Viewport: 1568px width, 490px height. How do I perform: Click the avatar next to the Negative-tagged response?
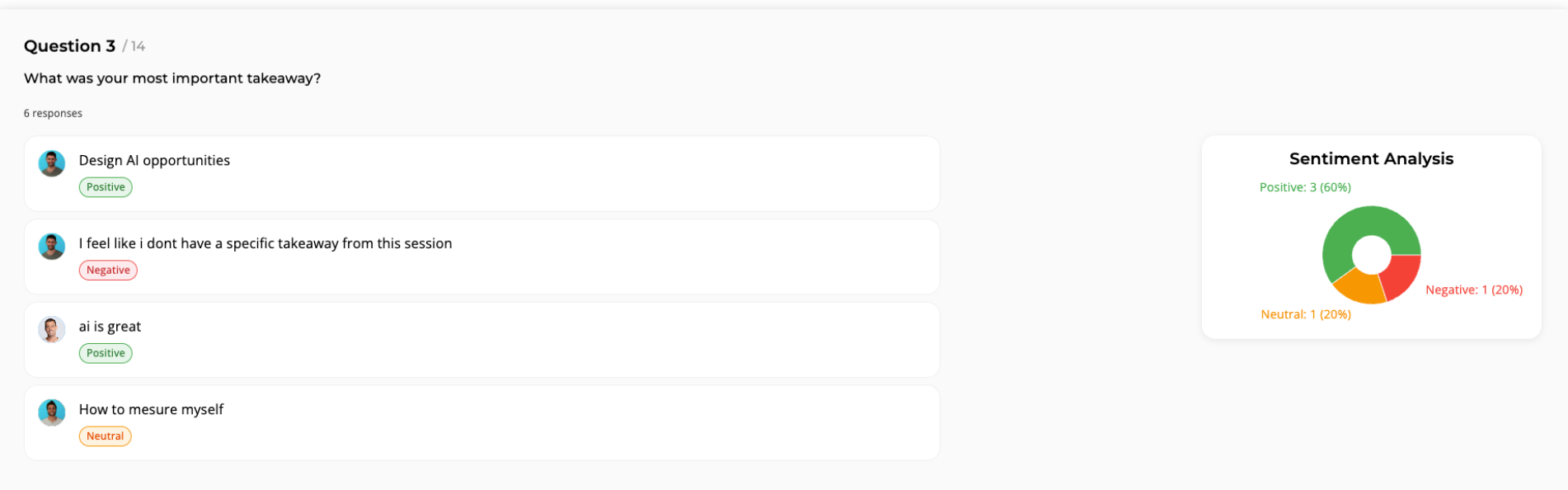(x=52, y=247)
